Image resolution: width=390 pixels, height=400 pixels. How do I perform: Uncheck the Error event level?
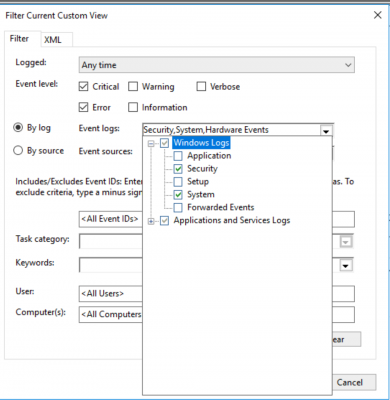point(83,107)
